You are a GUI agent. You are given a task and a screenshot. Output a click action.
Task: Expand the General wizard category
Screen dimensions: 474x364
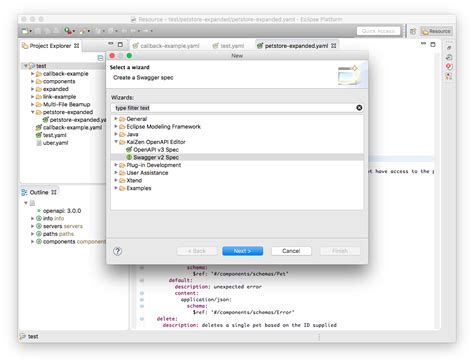coord(116,119)
